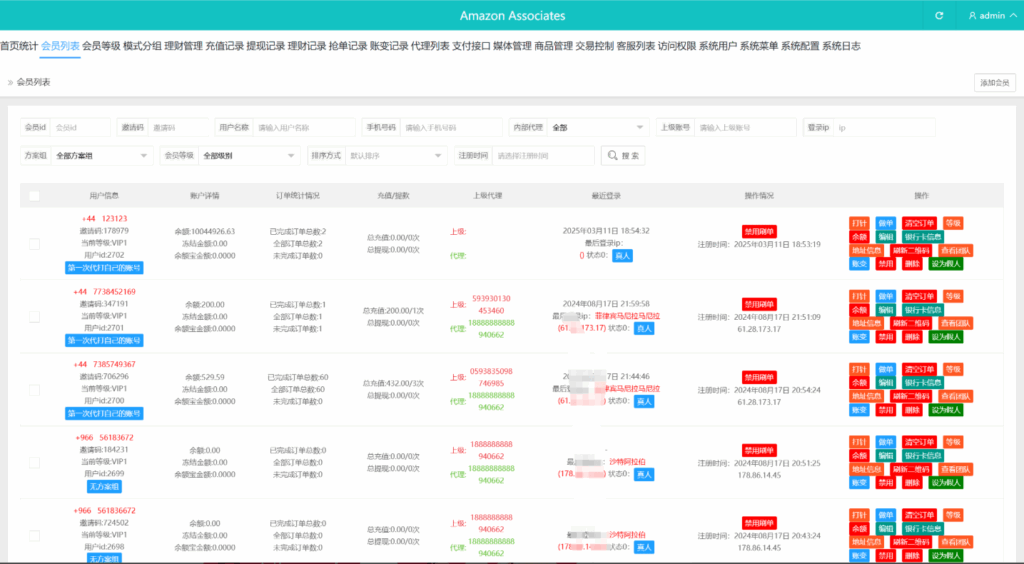Click 银行卡信息 for user 123123
Image resolution: width=1024 pixels, height=564 pixels.
click(923, 237)
